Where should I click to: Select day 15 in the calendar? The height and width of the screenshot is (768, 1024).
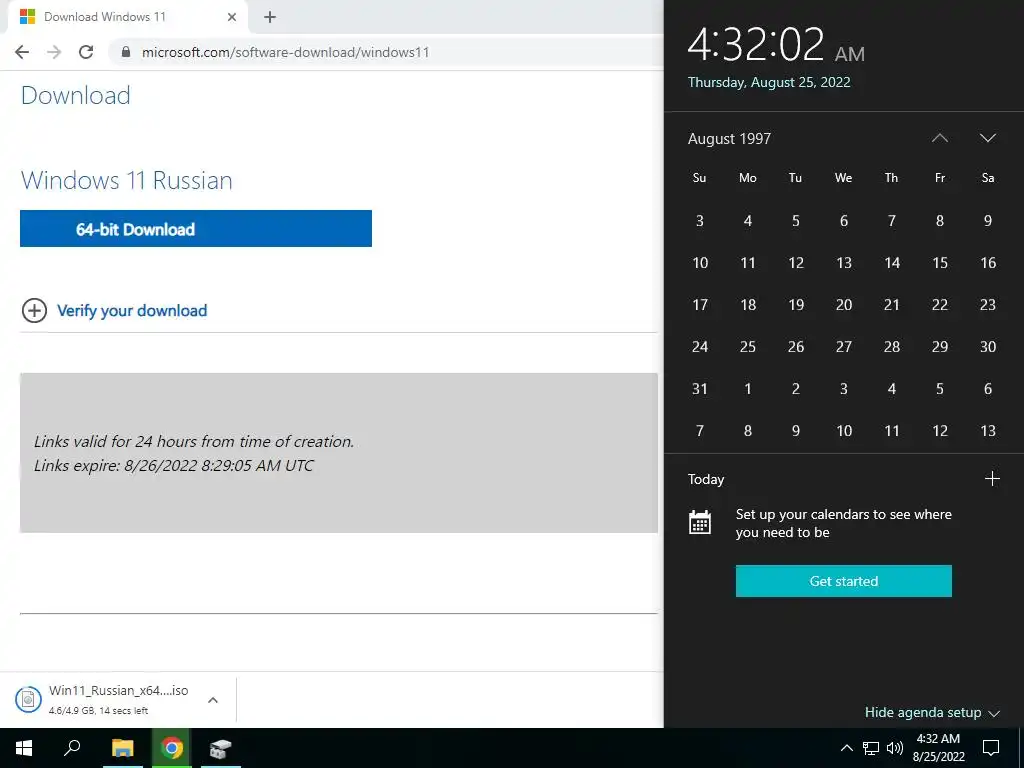point(940,263)
